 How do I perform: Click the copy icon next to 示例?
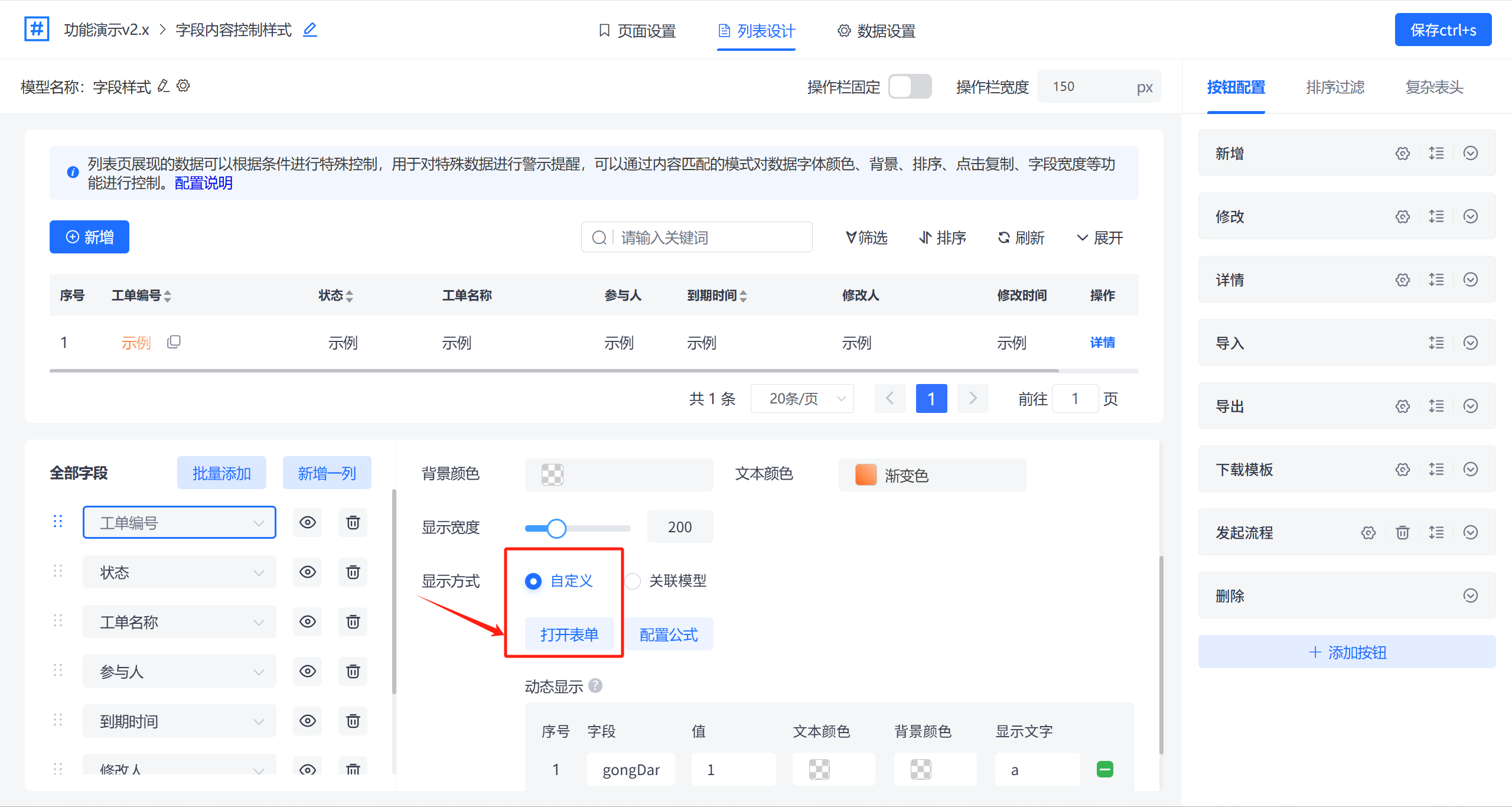point(174,342)
